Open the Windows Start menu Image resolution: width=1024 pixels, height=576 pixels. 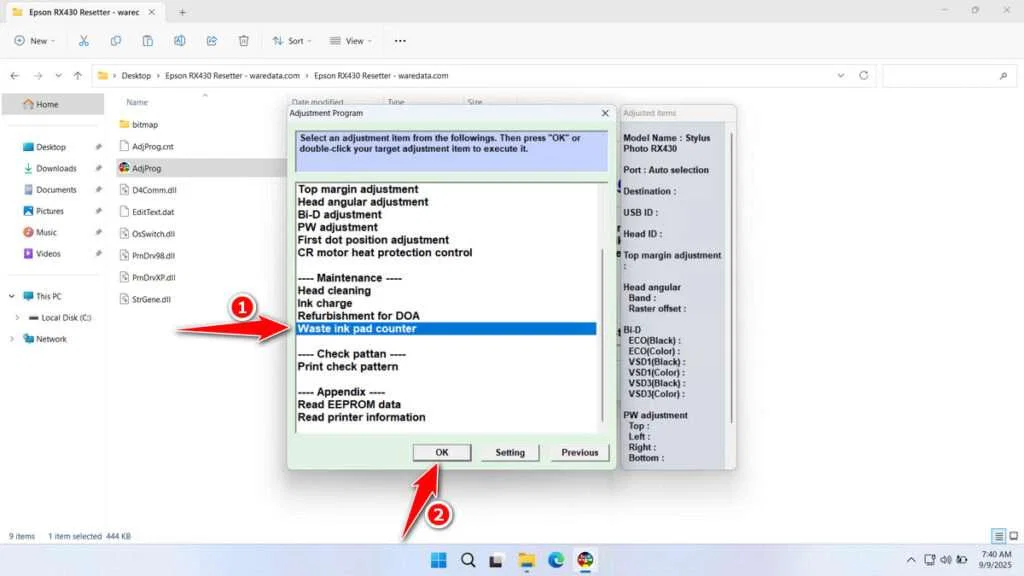438,559
